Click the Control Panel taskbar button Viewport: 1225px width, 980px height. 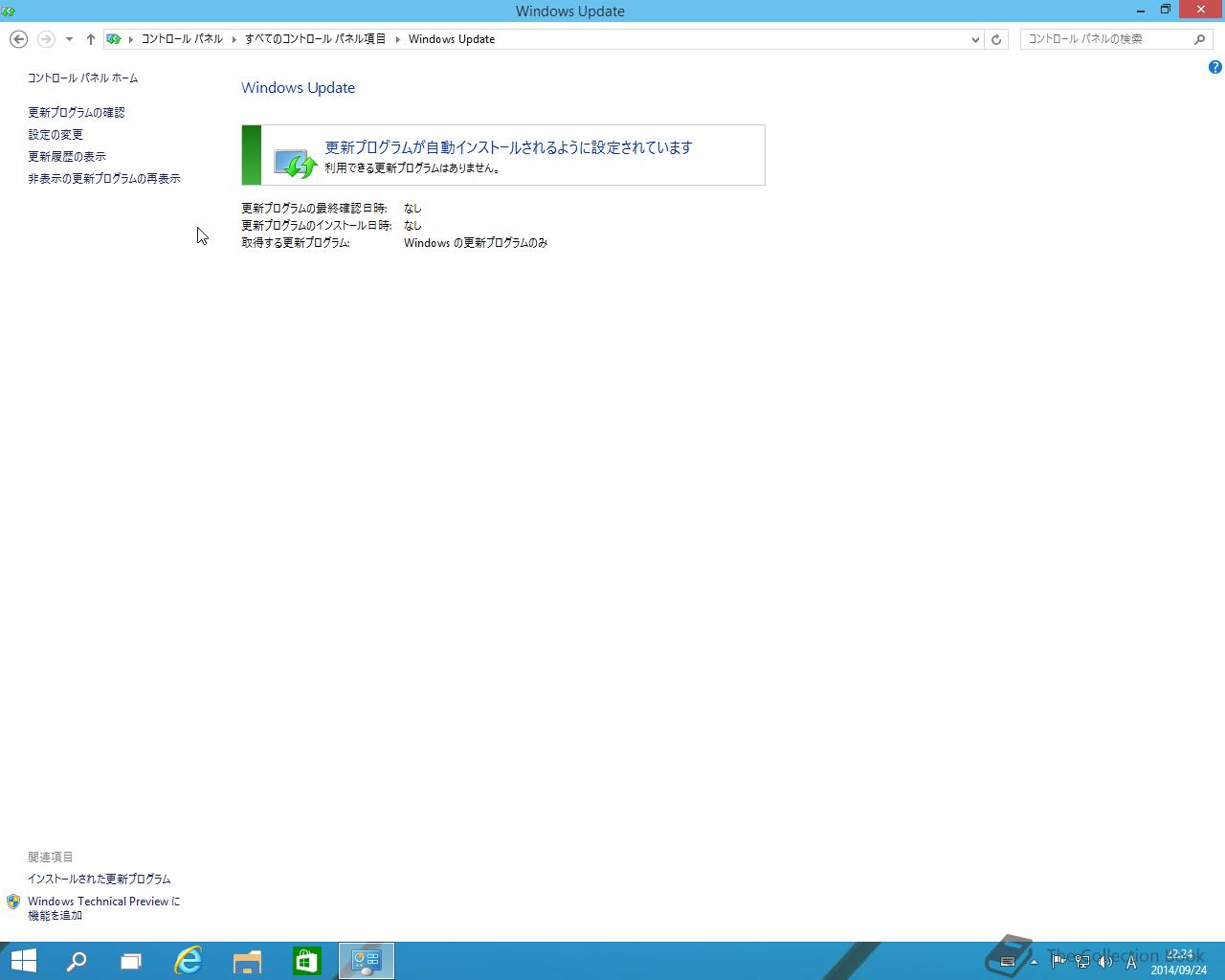367,961
